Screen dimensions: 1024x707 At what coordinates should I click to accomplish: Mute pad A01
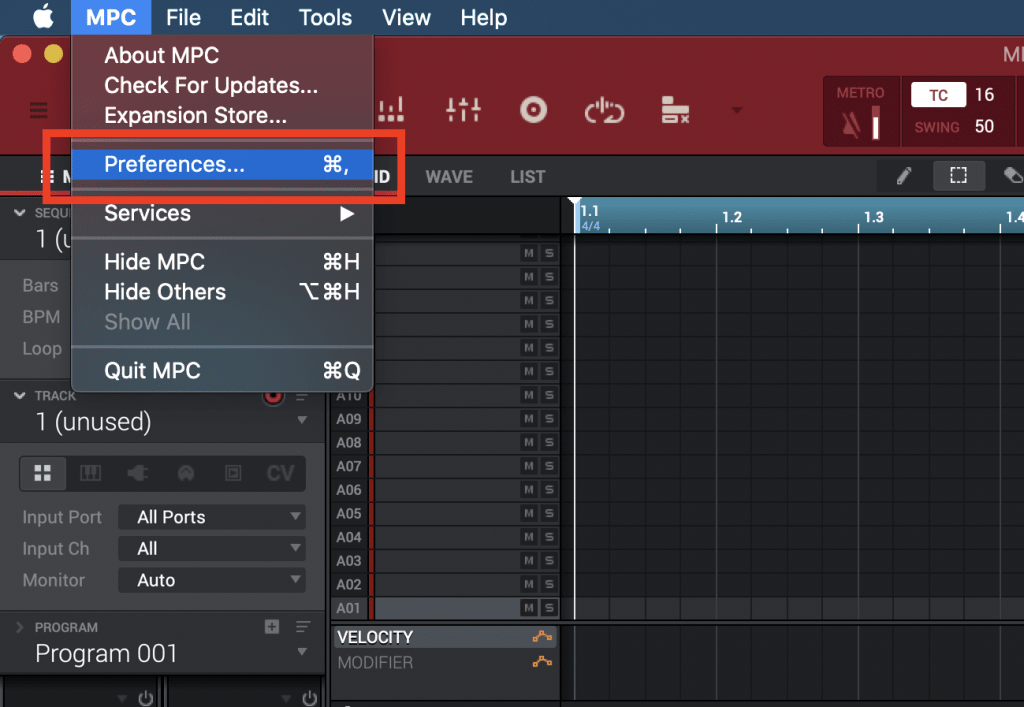click(x=528, y=608)
